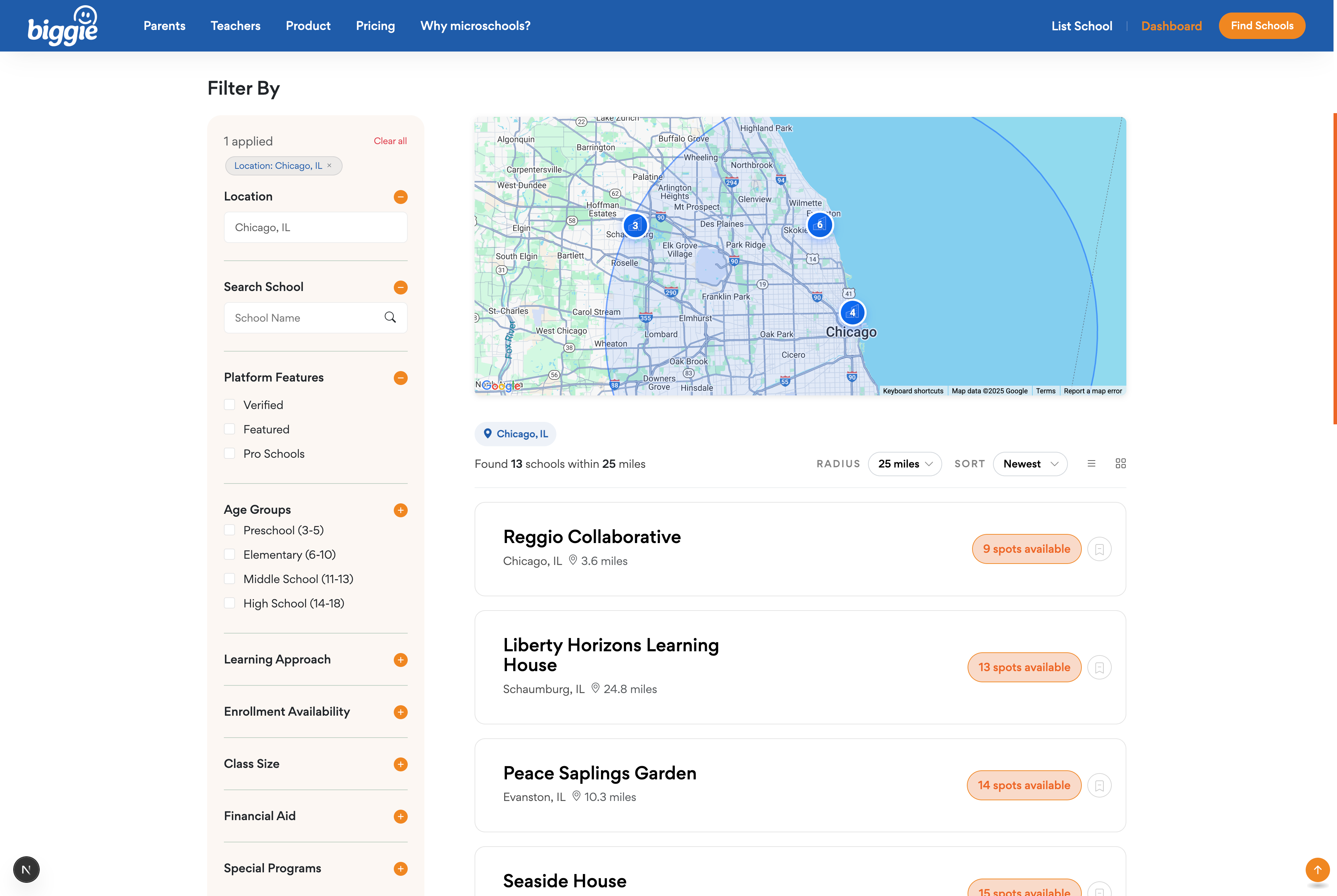The image size is (1337, 896).
Task: Select the Pro Schools checkbox
Action: [x=230, y=453]
